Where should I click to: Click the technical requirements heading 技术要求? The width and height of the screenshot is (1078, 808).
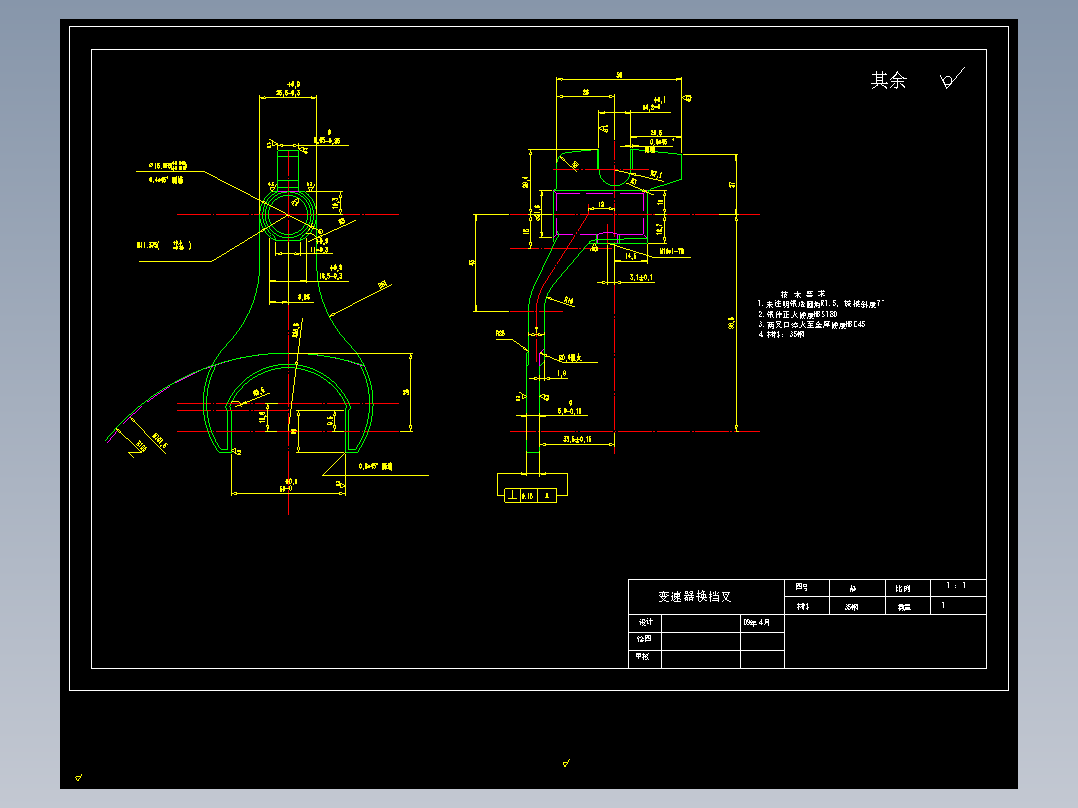pos(803,294)
